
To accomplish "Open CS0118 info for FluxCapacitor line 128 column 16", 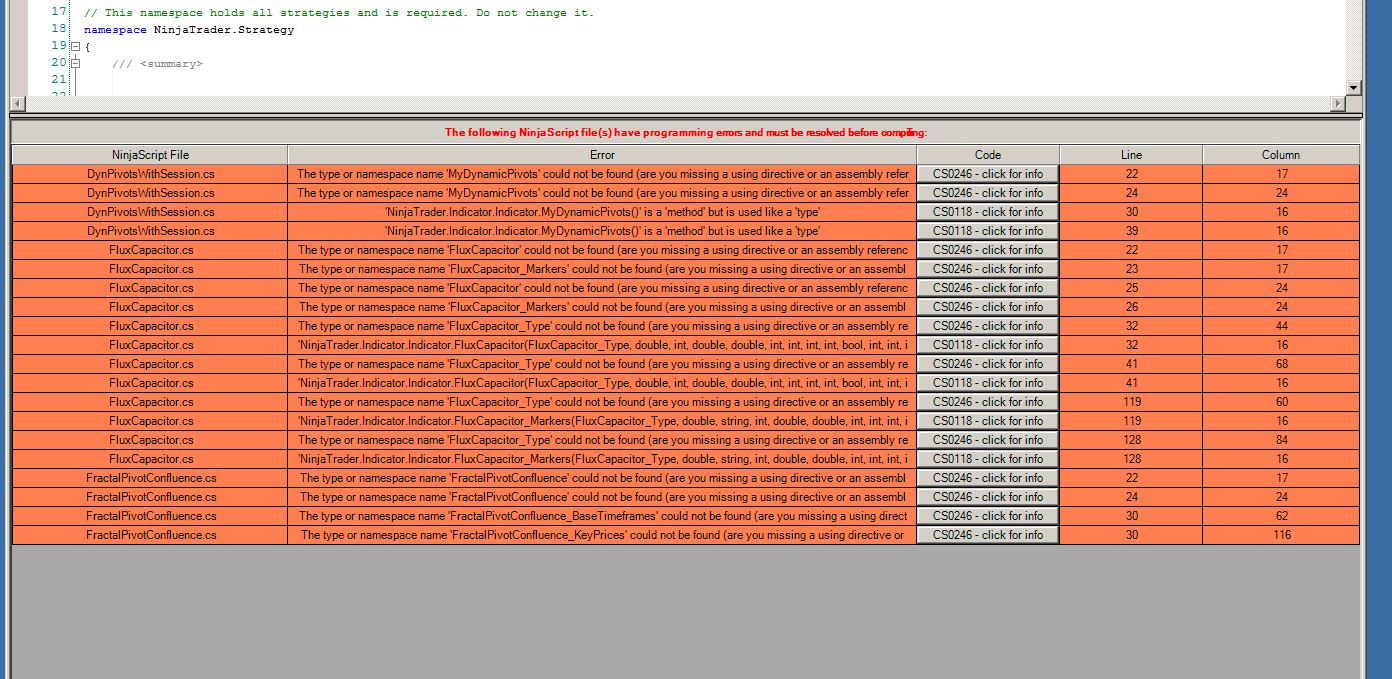I will (x=988, y=459).
